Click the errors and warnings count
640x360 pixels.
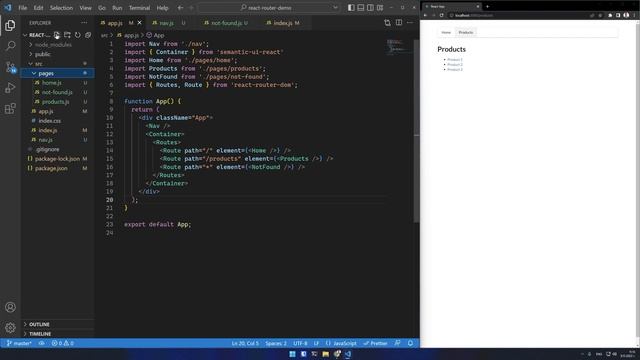(63, 343)
